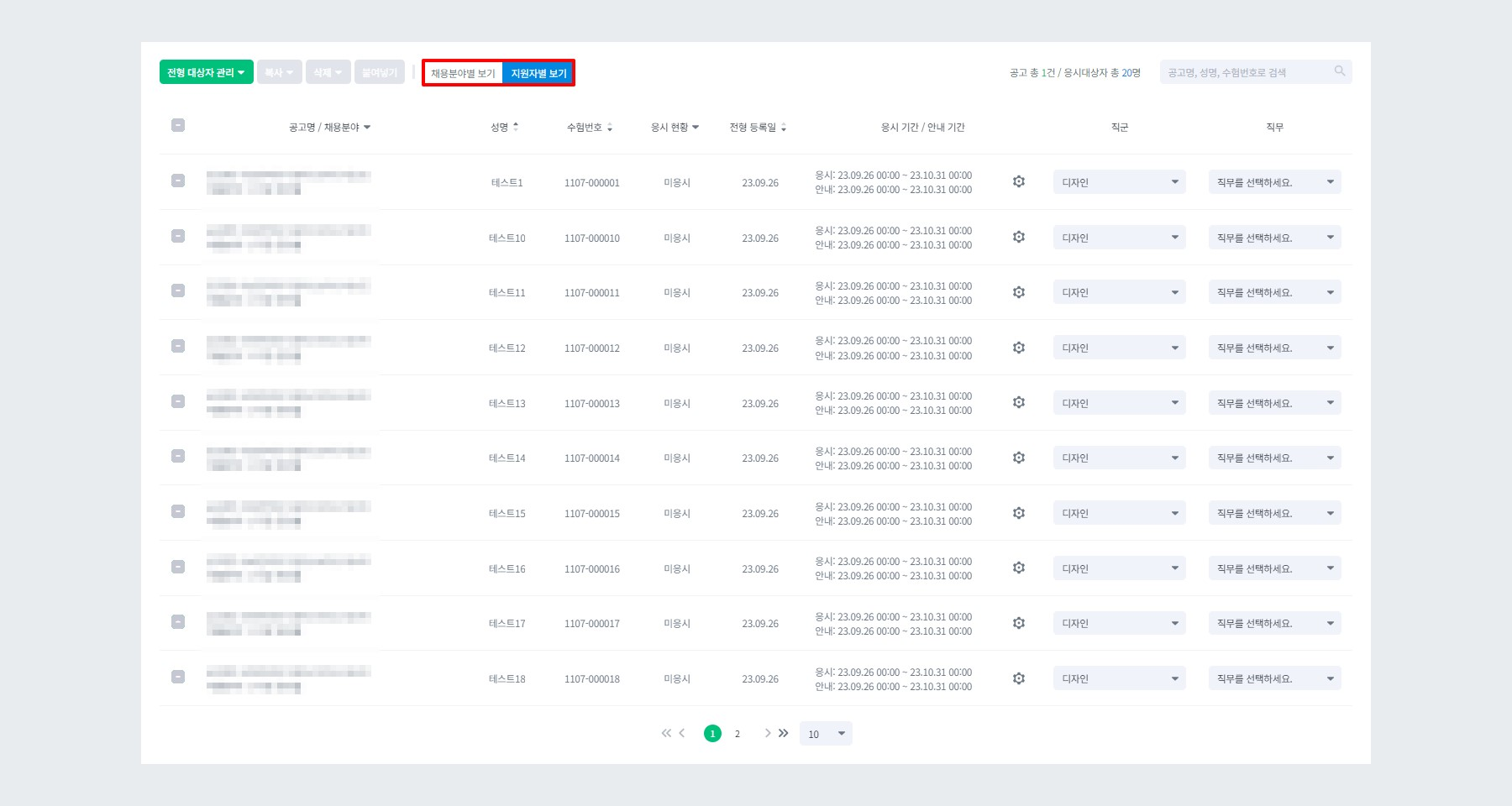This screenshot has height=806, width=1512.
Task: Toggle checkbox for 테스트17 row
Action: pos(178,622)
